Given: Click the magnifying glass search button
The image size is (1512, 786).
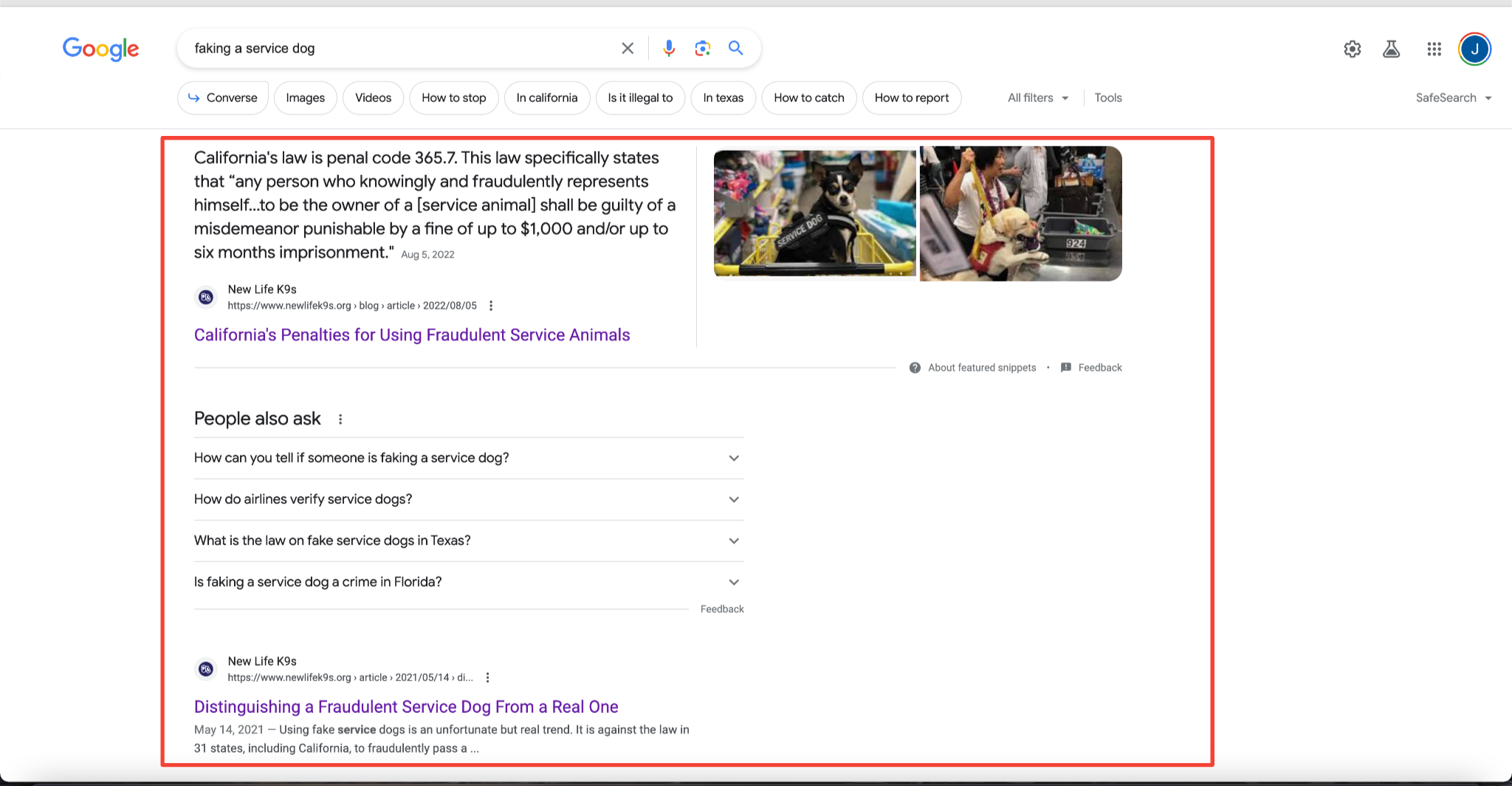Looking at the screenshot, I should (x=735, y=48).
